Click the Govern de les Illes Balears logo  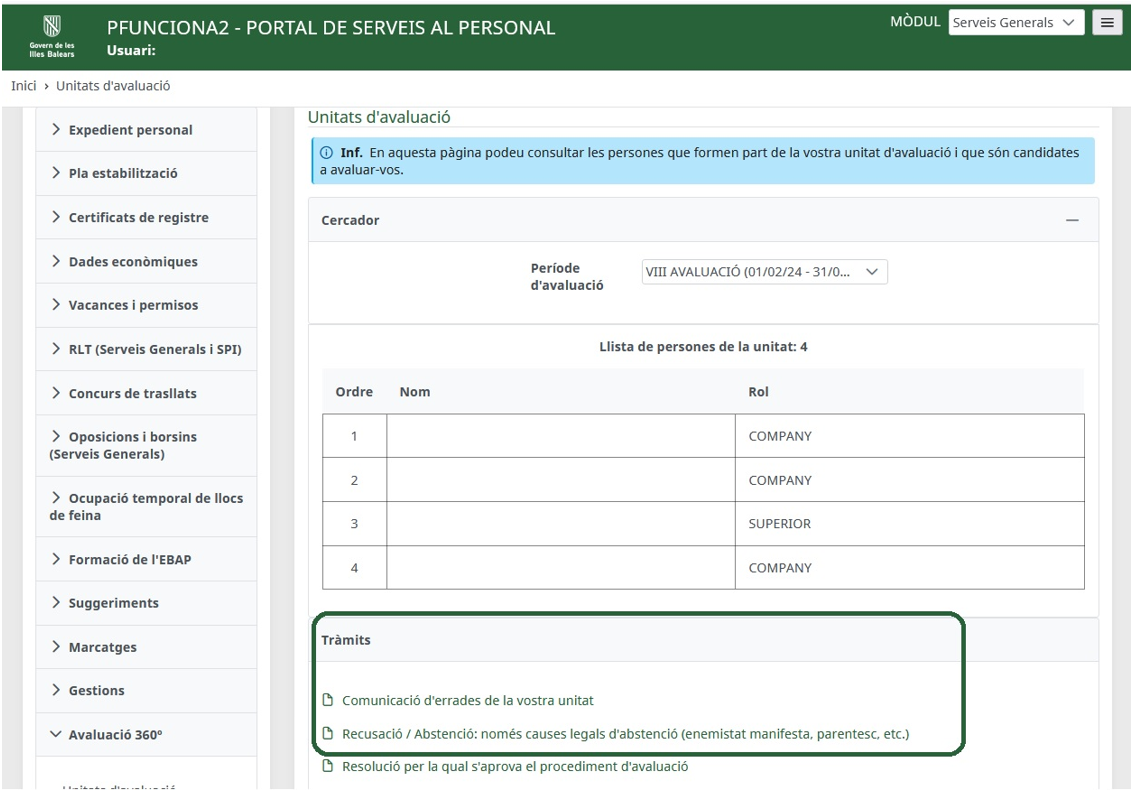[x=51, y=36]
